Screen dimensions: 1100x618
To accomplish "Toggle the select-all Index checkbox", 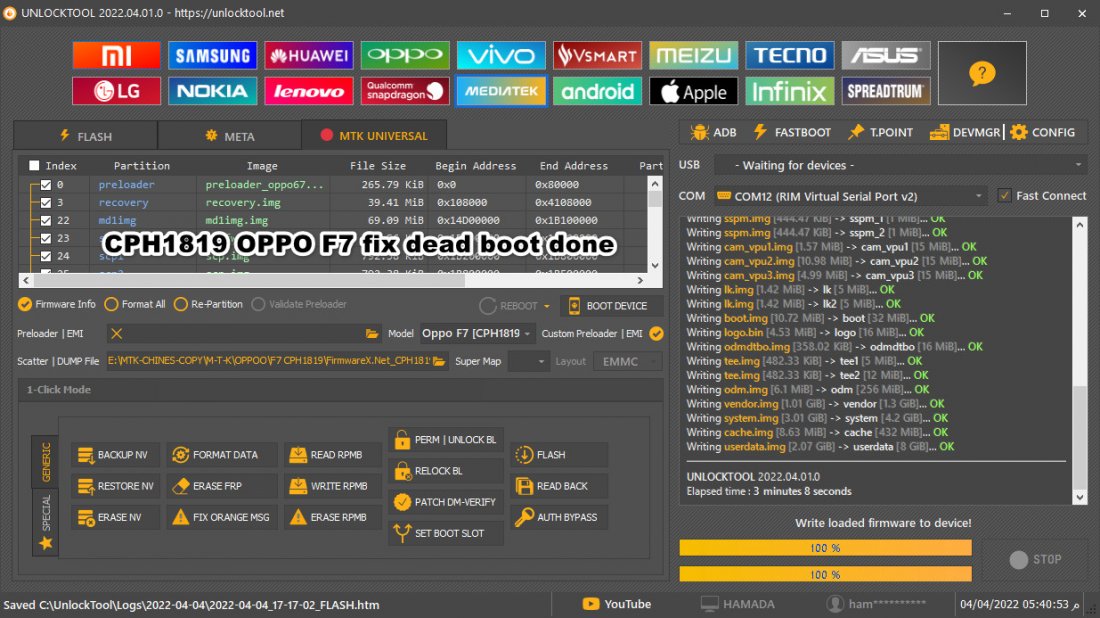I will [34, 166].
